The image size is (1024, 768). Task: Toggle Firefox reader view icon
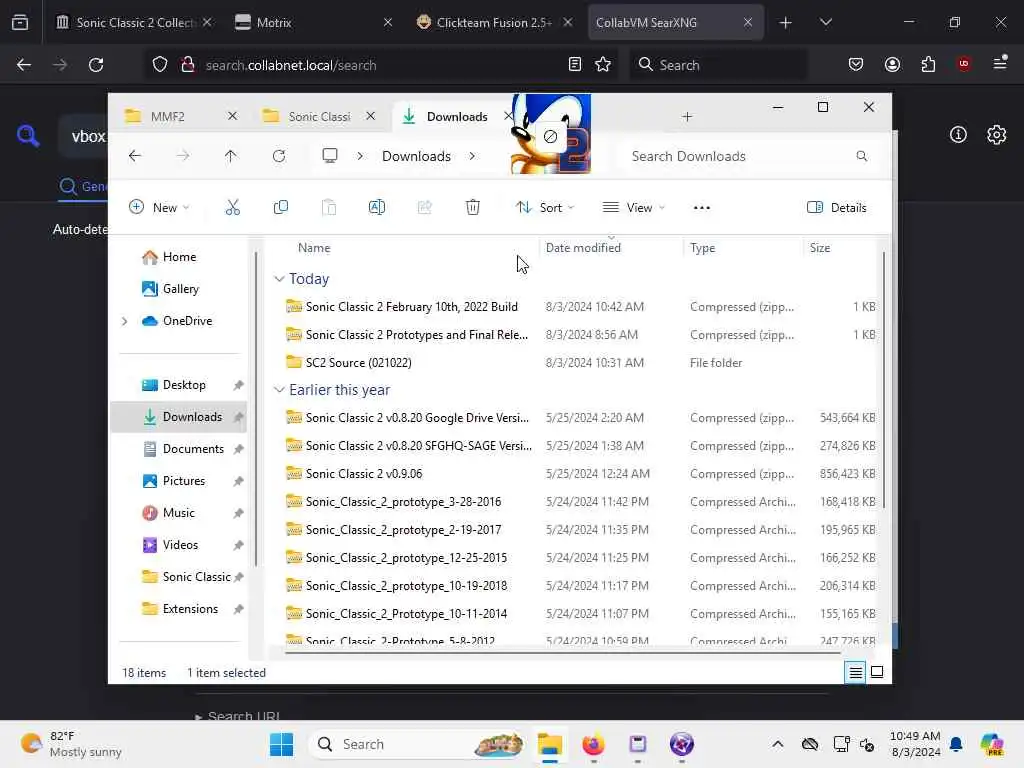(x=575, y=65)
